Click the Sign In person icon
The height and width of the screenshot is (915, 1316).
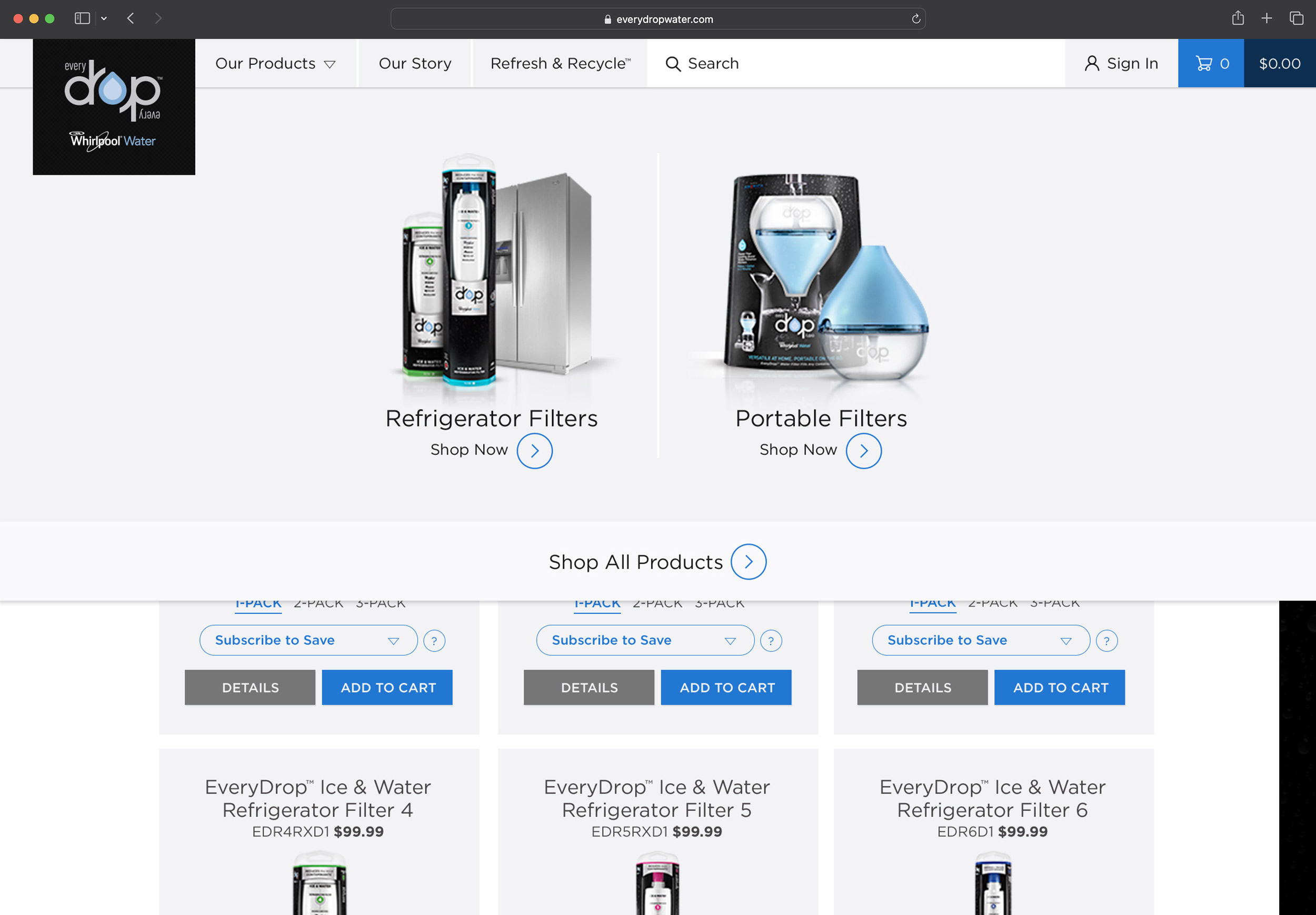1091,64
